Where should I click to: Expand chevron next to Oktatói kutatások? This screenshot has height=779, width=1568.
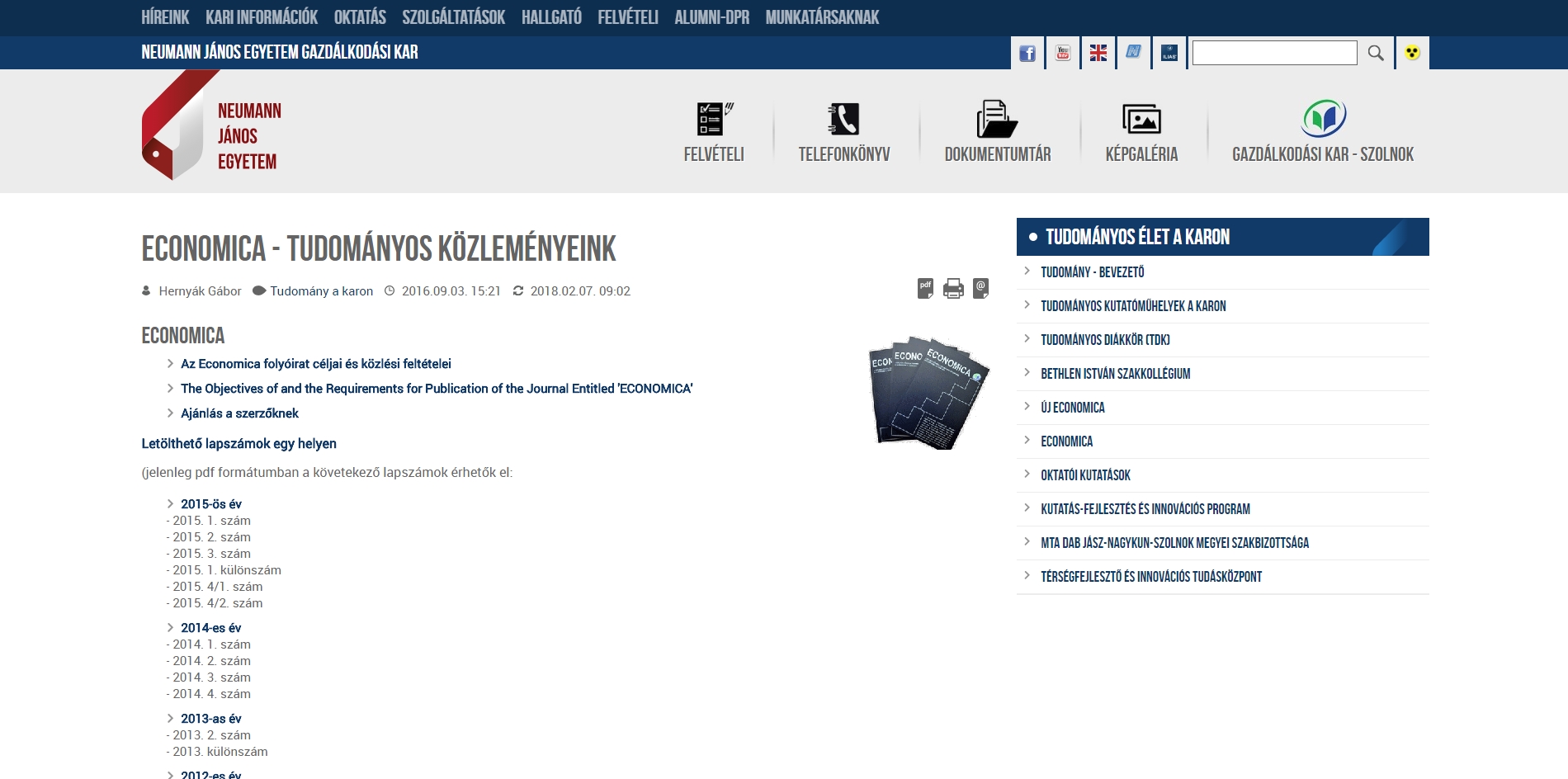point(1027,474)
